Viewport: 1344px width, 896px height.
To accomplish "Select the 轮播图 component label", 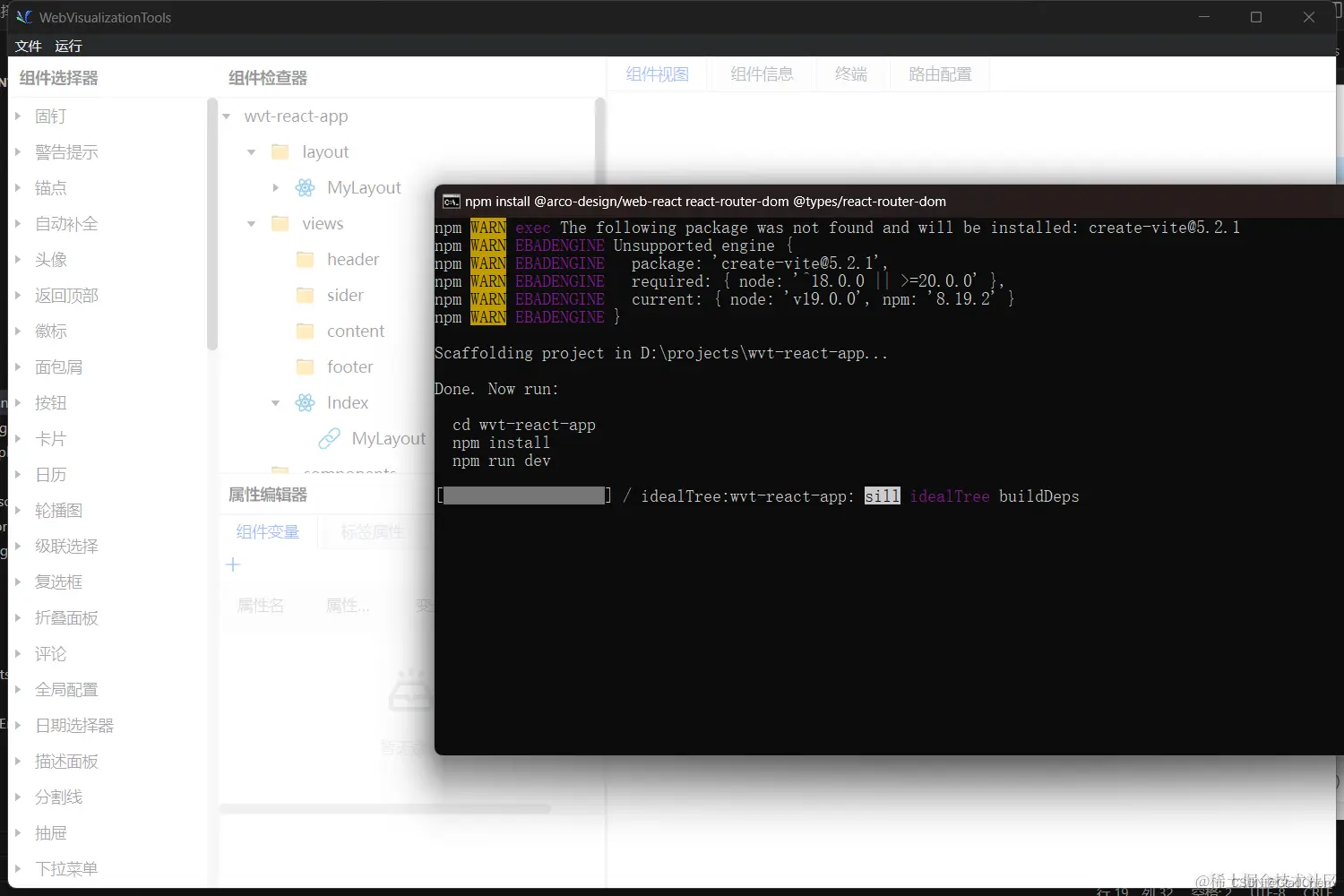I will (x=59, y=511).
